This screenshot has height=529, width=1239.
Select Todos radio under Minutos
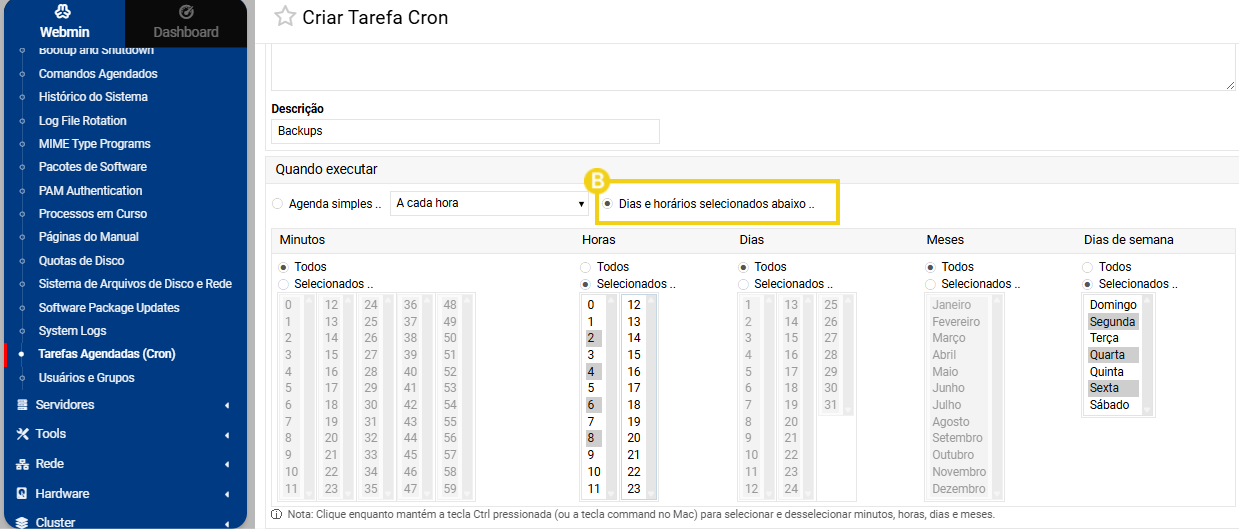coord(285,267)
